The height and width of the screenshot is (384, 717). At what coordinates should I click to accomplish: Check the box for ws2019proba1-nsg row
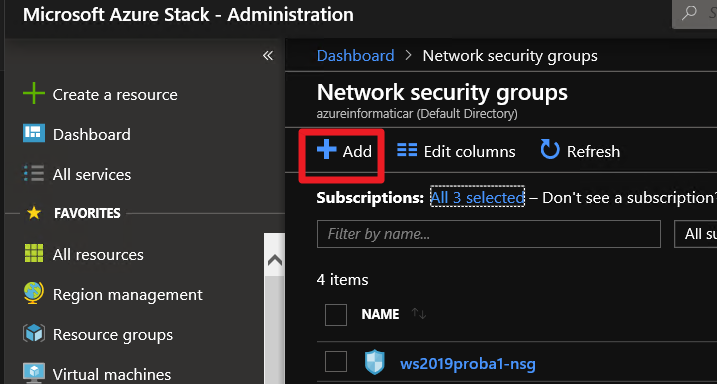tap(336, 362)
